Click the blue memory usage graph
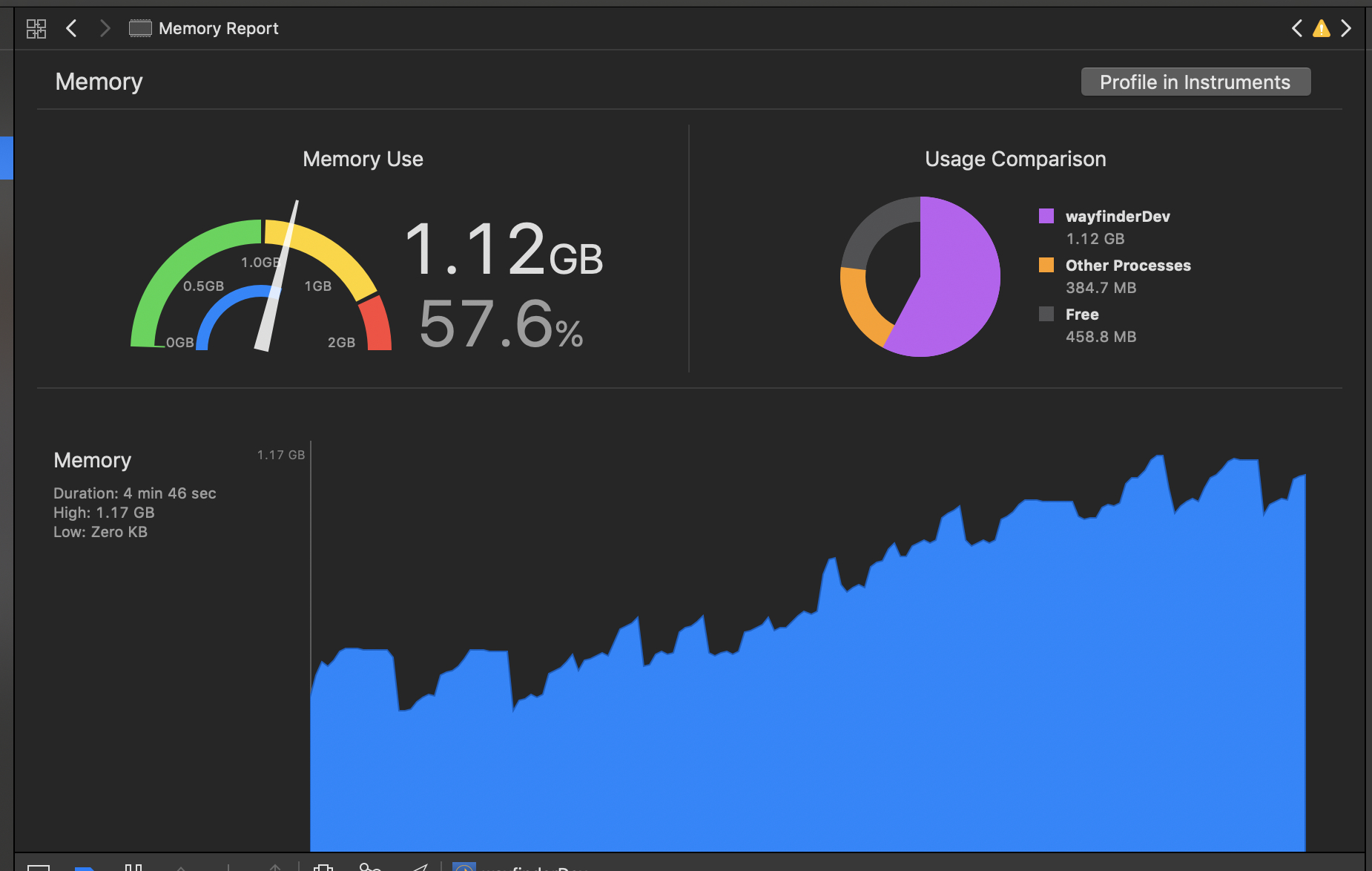The width and height of the screenshot is (1372, 871). pyautogui.click(x=816, y=742)
